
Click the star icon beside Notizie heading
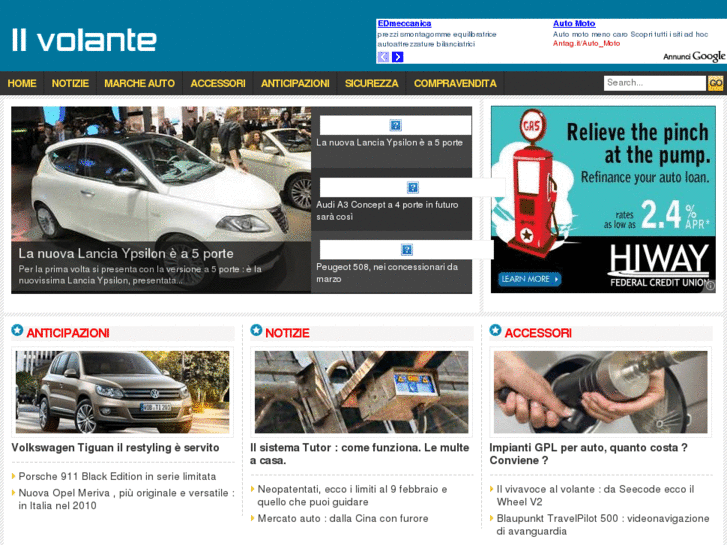256,330
